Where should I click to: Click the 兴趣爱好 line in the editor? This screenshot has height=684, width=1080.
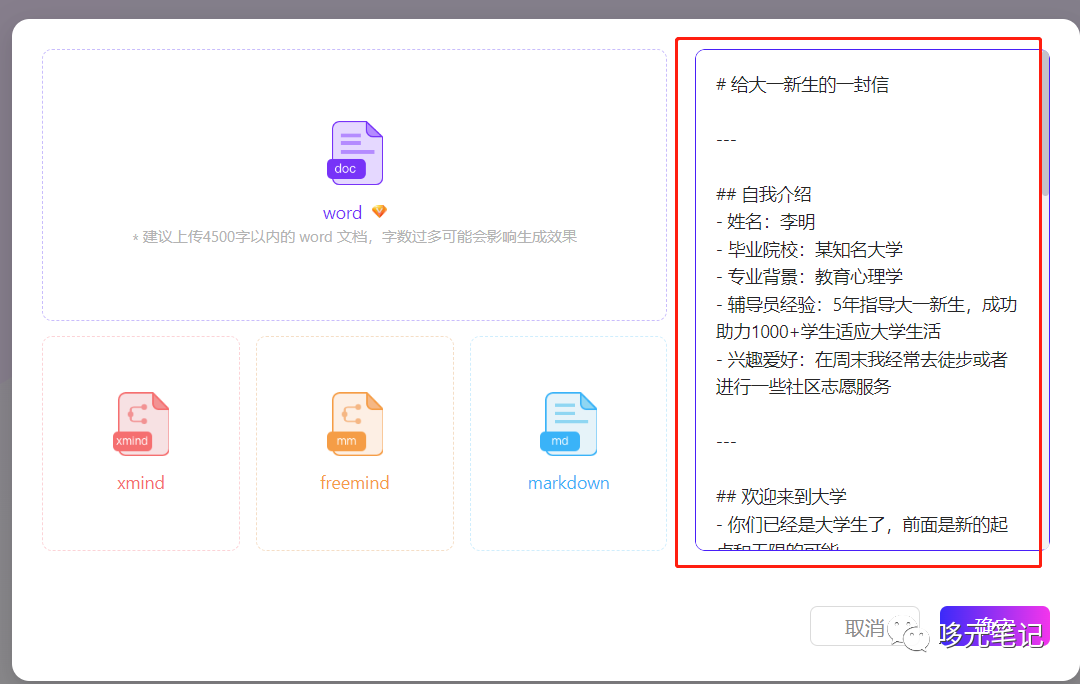861,360
